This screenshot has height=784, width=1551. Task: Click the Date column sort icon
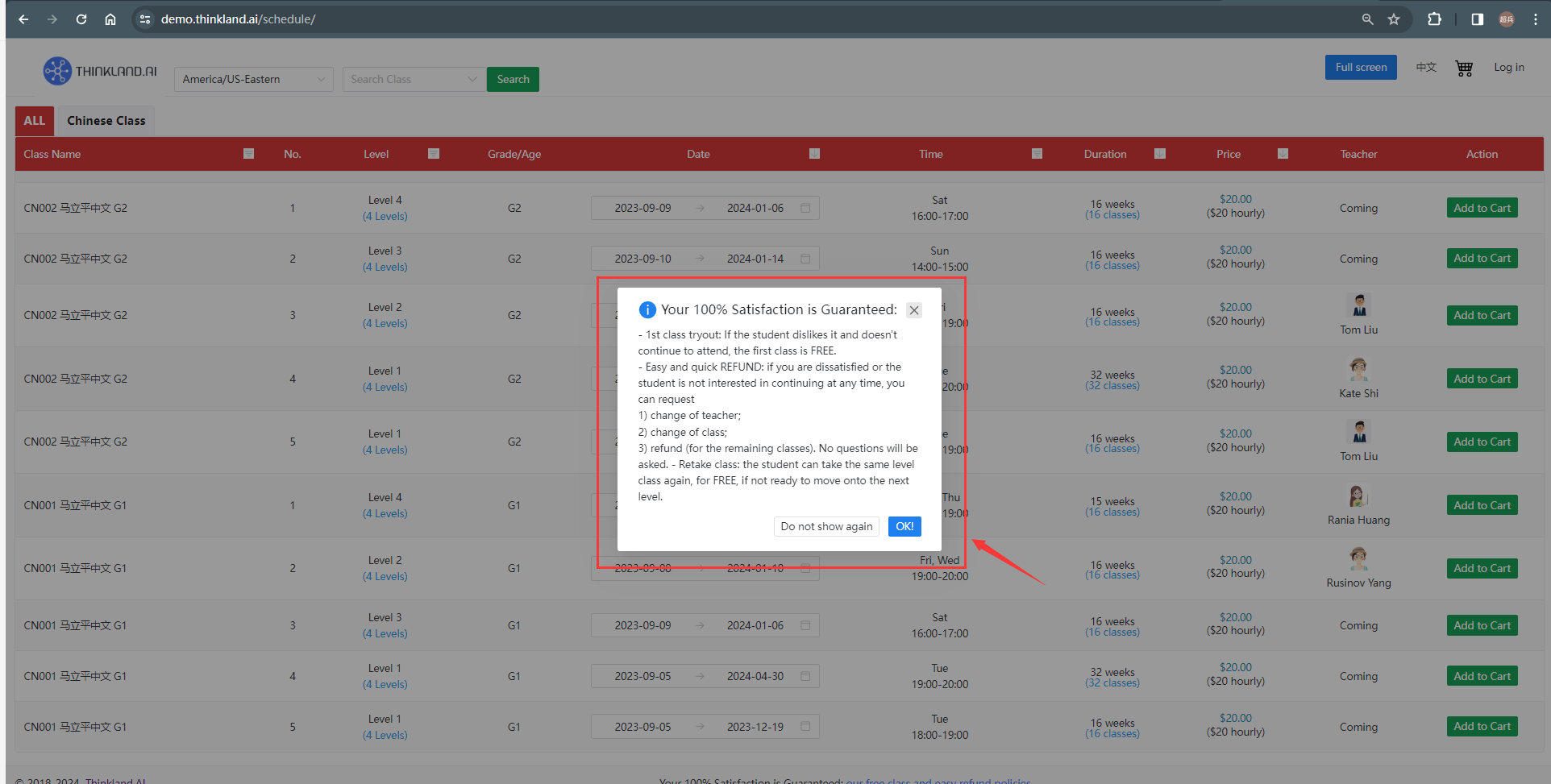(x=814, y=154)
